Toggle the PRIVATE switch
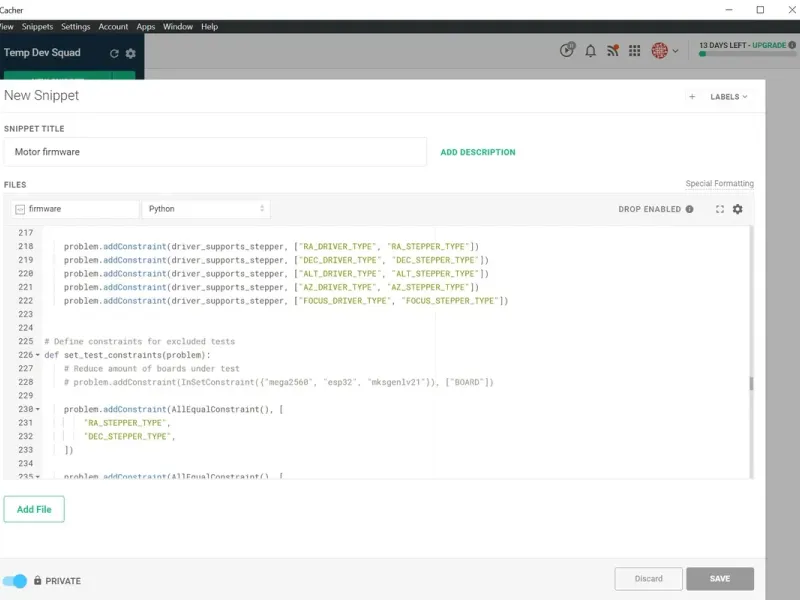This screenshot has height=600, width=800. click(15, 581)
